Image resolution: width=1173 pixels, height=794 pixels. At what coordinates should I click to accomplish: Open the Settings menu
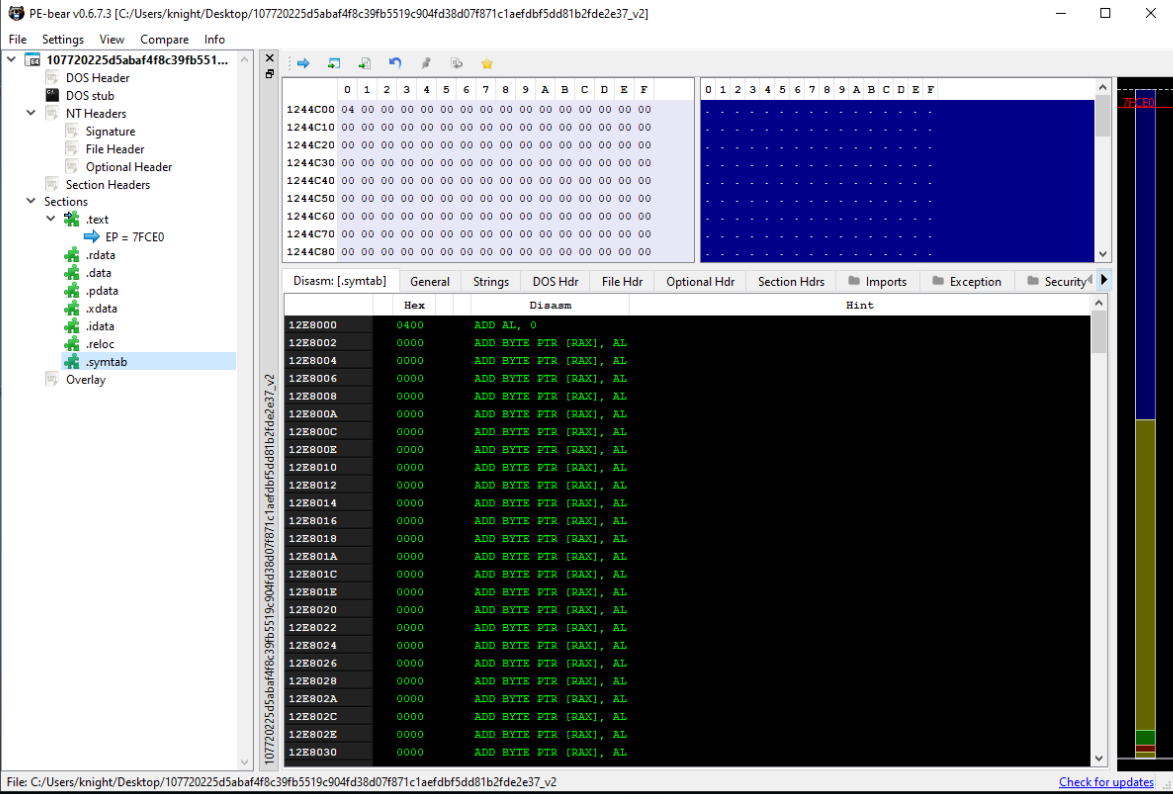click(x=63, y=40)
